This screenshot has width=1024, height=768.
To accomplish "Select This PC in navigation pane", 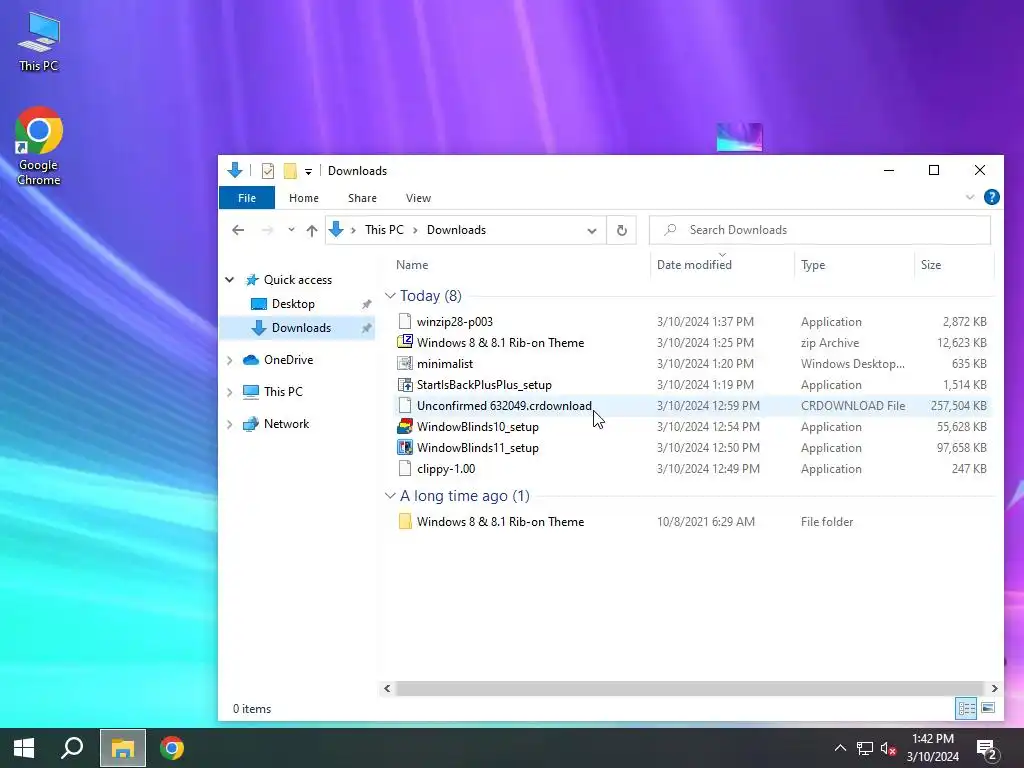I will [283, 392].
